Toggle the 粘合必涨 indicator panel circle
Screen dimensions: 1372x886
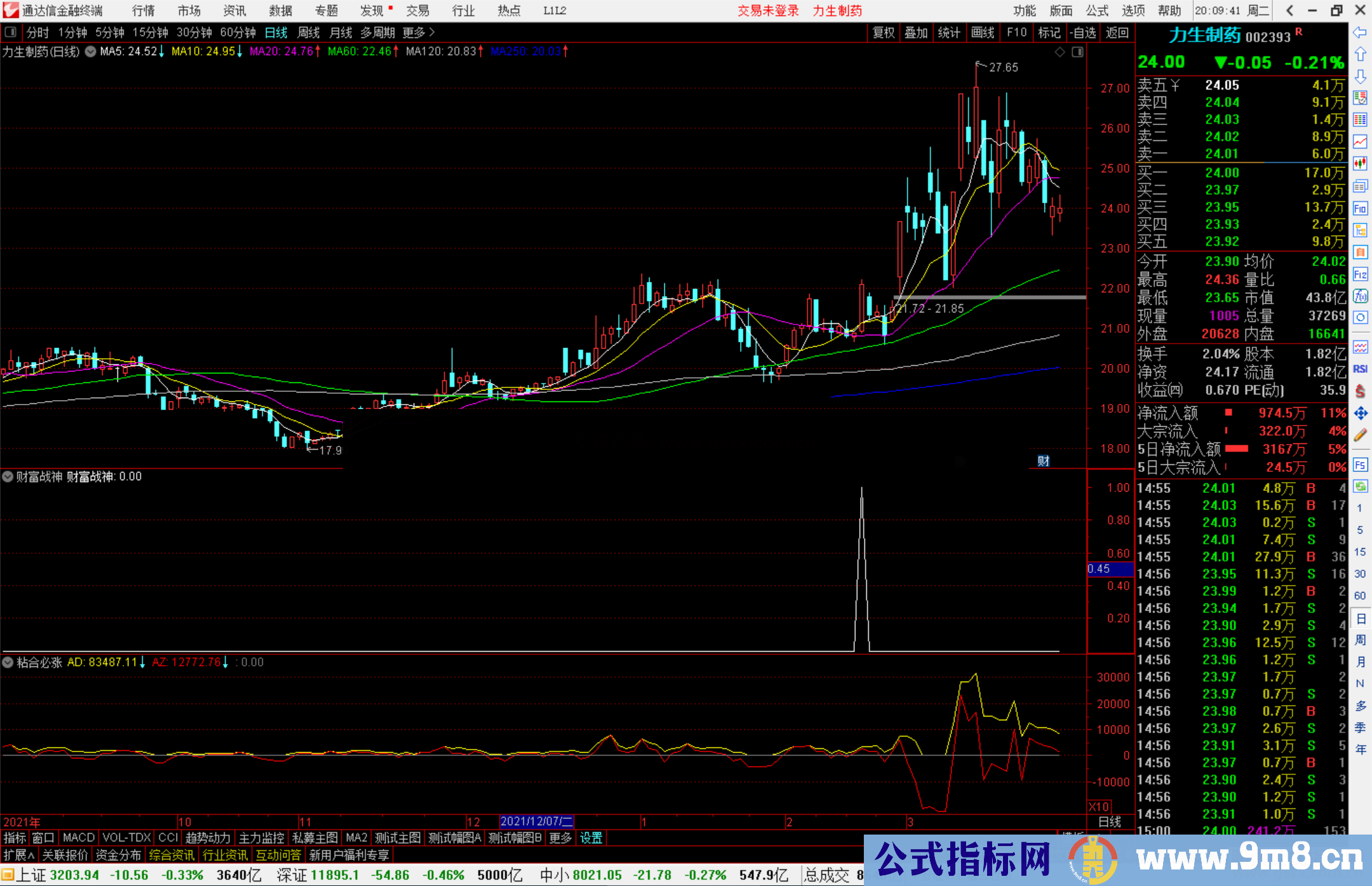(8, 662)
